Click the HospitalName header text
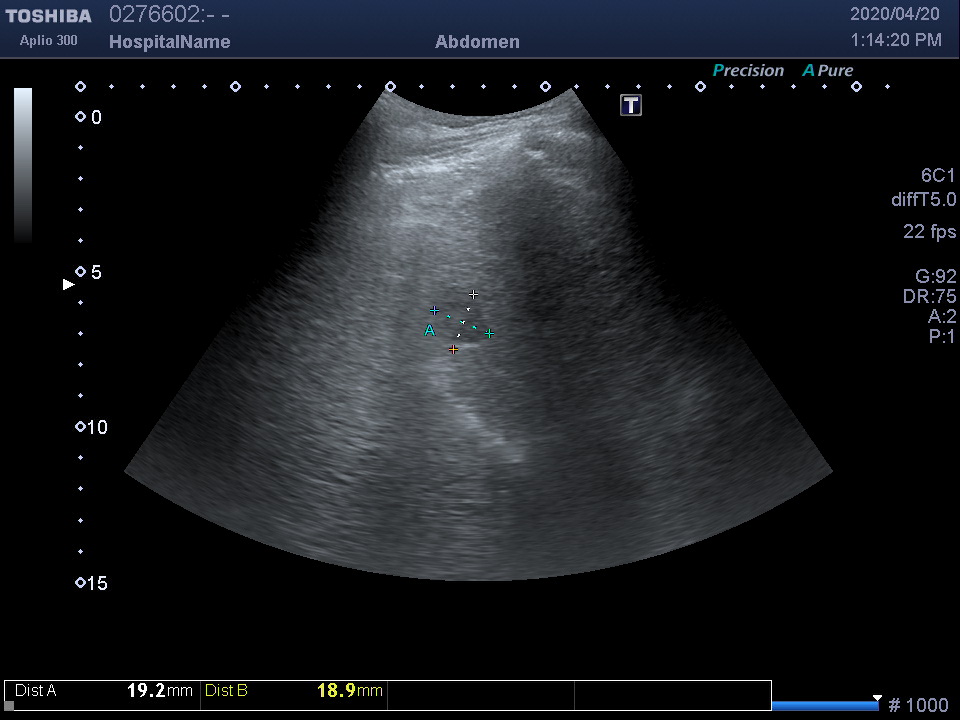960x720 pixels. pos(169,42)
